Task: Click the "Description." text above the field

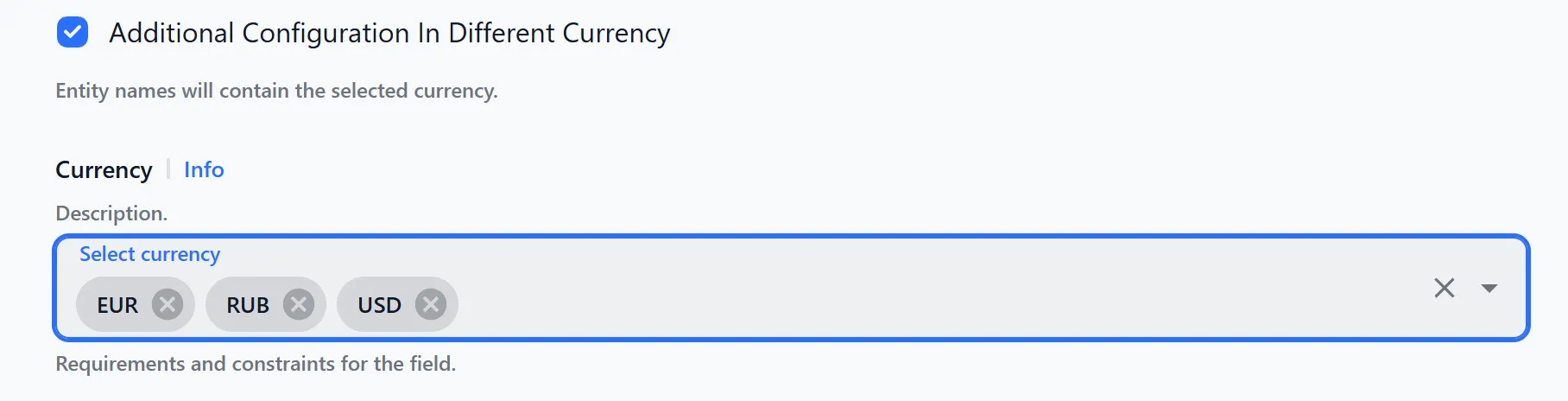Action: [x=111, y=213]
